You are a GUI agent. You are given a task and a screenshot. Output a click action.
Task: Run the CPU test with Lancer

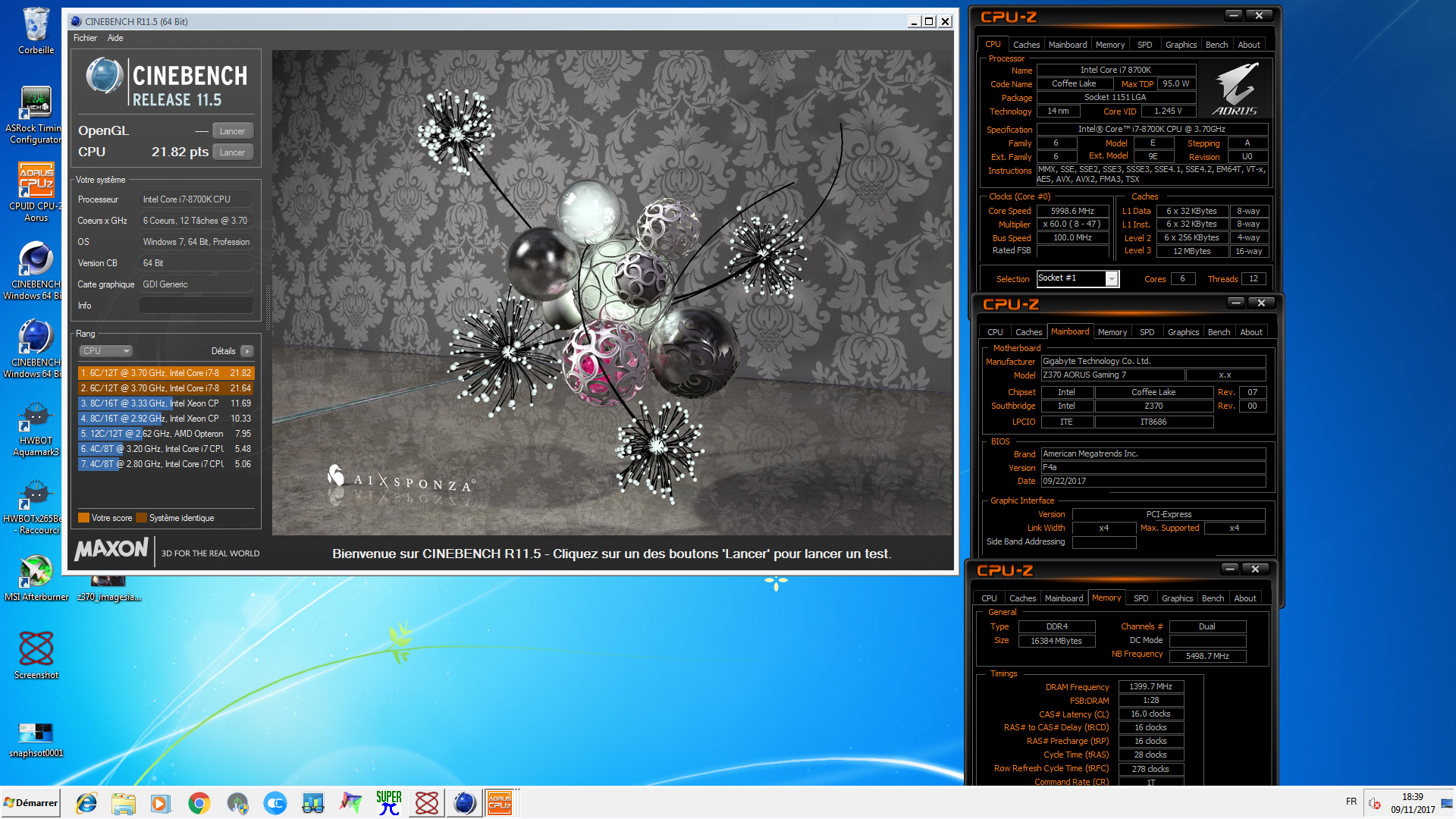(232, 152)
